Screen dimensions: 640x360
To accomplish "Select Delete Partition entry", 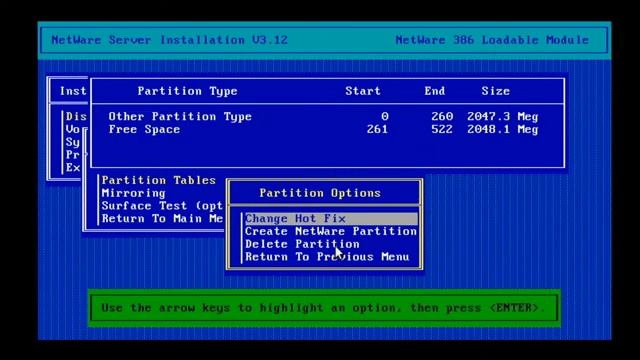I will [302, 244].
